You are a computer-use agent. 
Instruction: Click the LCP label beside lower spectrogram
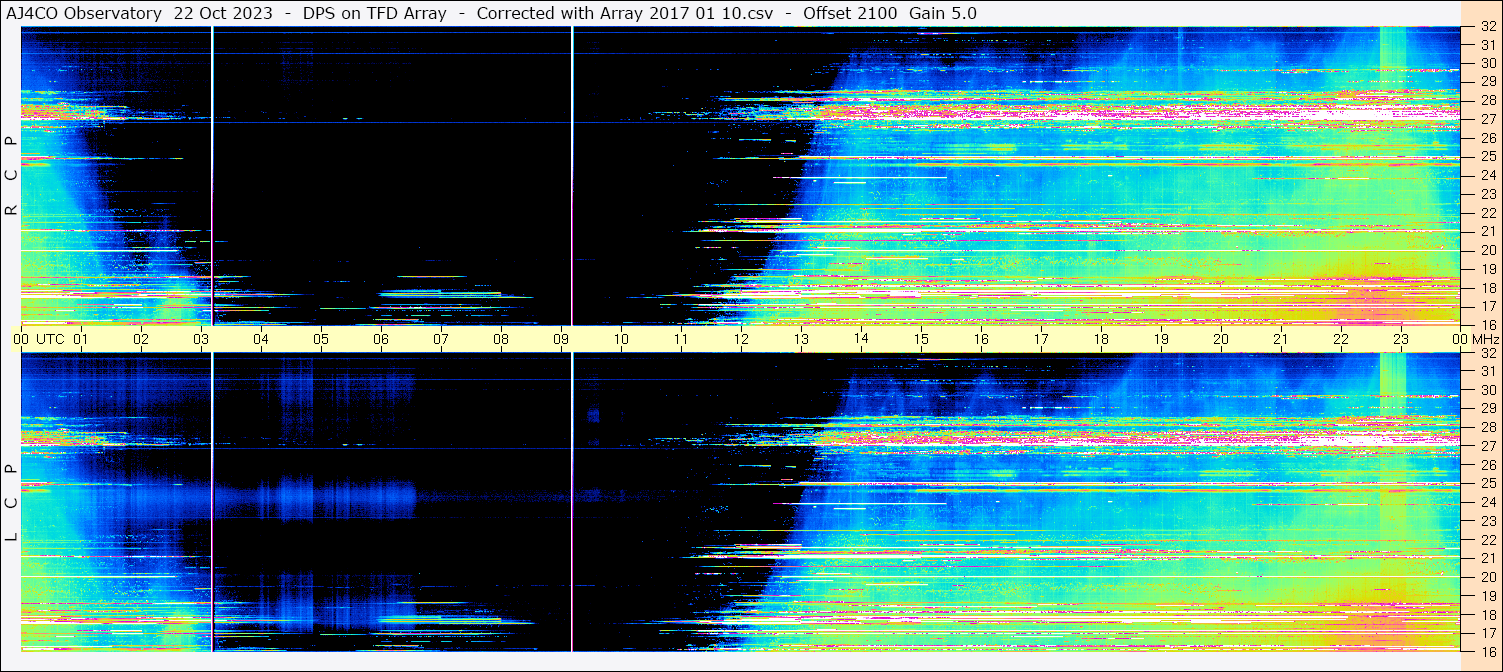[11, 502]
